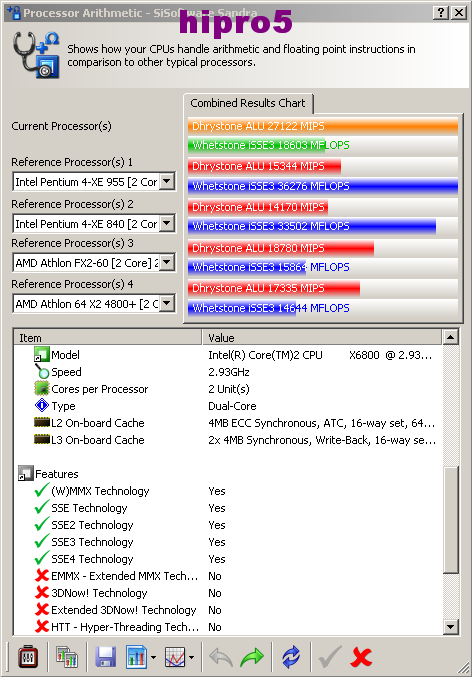Click the grey checkmark OK icon
Image resolution: width=472 pixels, height=677 pixels.
(330, 657)
